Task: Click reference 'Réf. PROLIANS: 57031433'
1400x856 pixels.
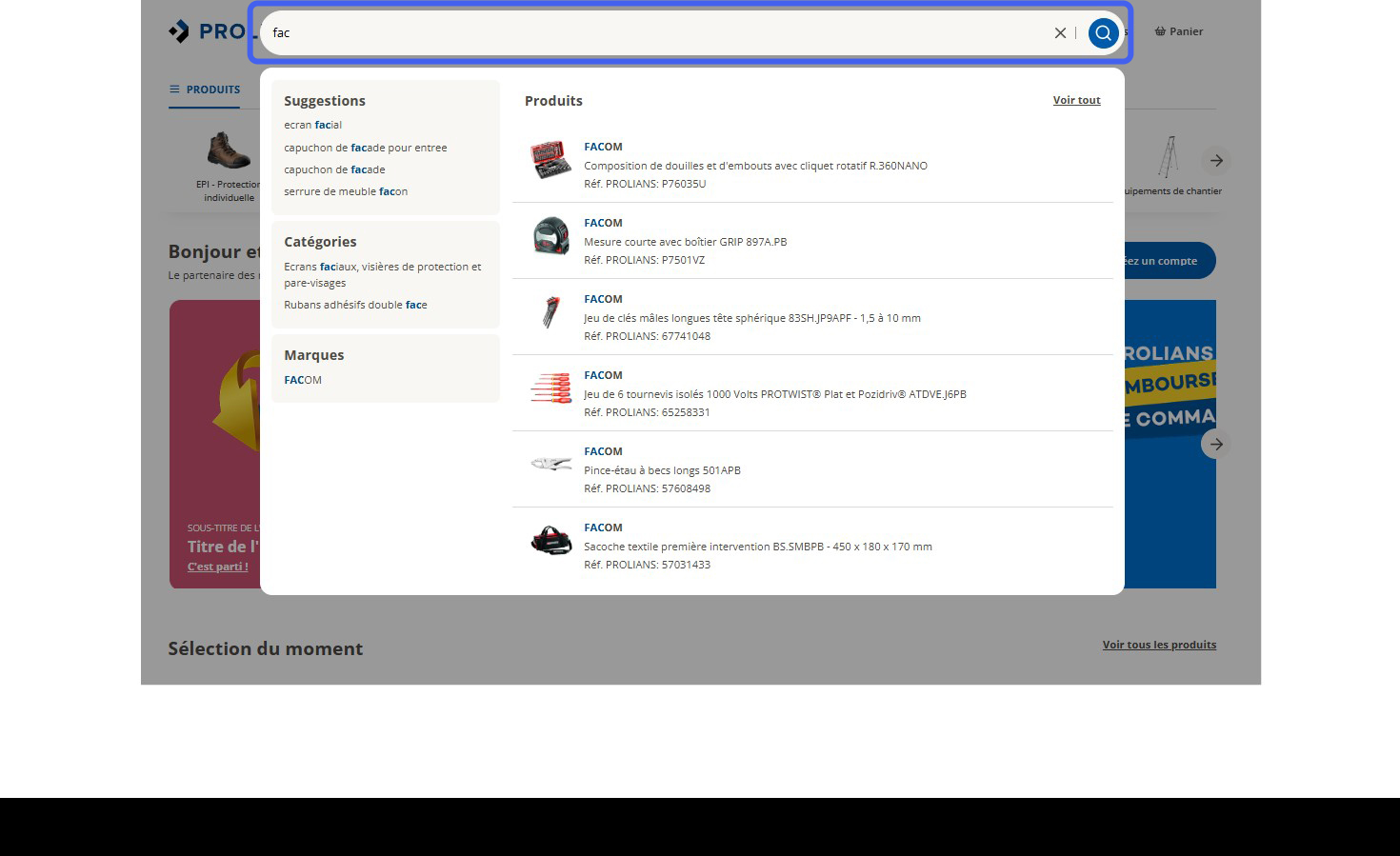Action: click(x=647, y=565)
